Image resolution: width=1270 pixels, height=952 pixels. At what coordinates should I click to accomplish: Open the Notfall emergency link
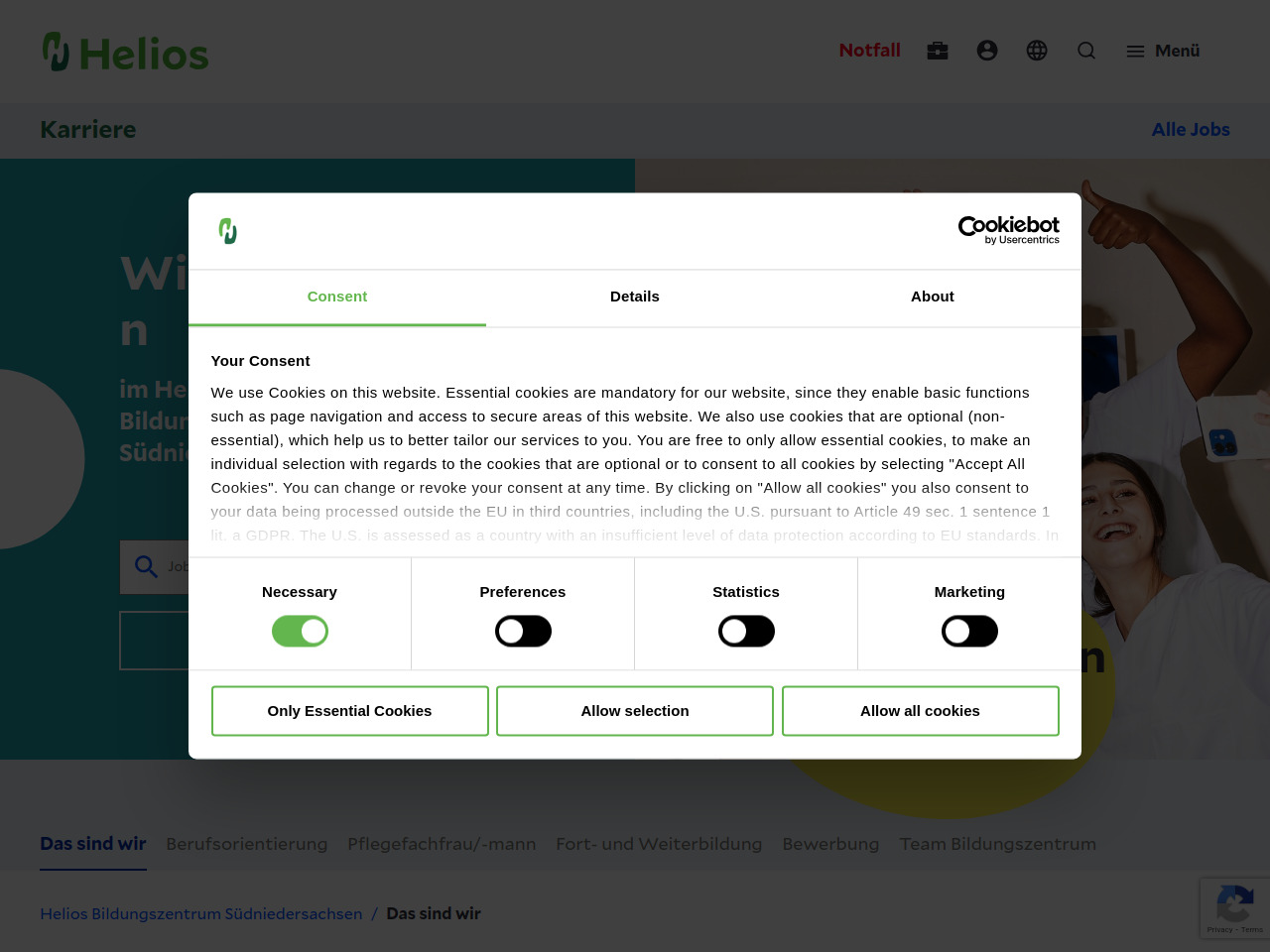pyautogui.click(x=869, y=51)
